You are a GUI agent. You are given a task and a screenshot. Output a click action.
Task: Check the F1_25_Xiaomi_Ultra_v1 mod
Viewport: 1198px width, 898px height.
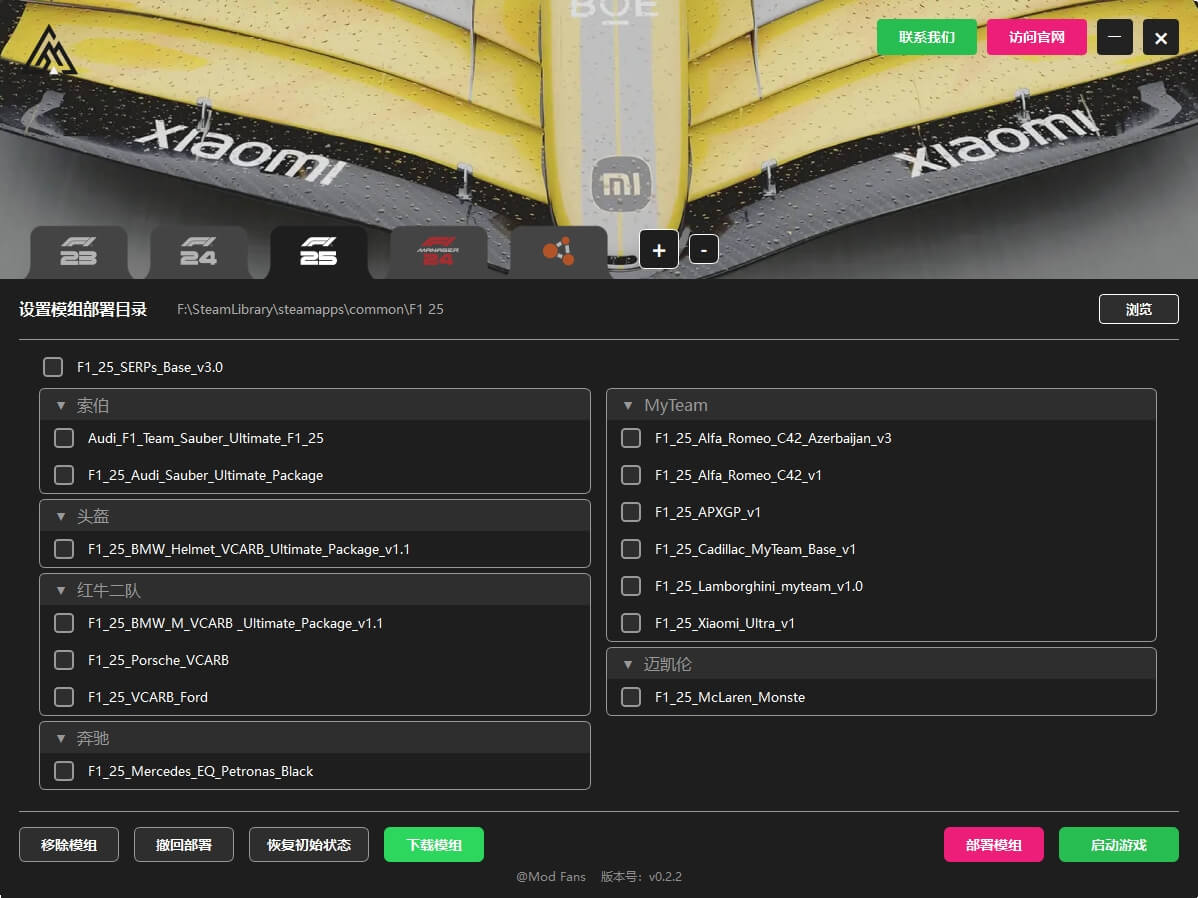pyautogui.click(x=631, y=623)
